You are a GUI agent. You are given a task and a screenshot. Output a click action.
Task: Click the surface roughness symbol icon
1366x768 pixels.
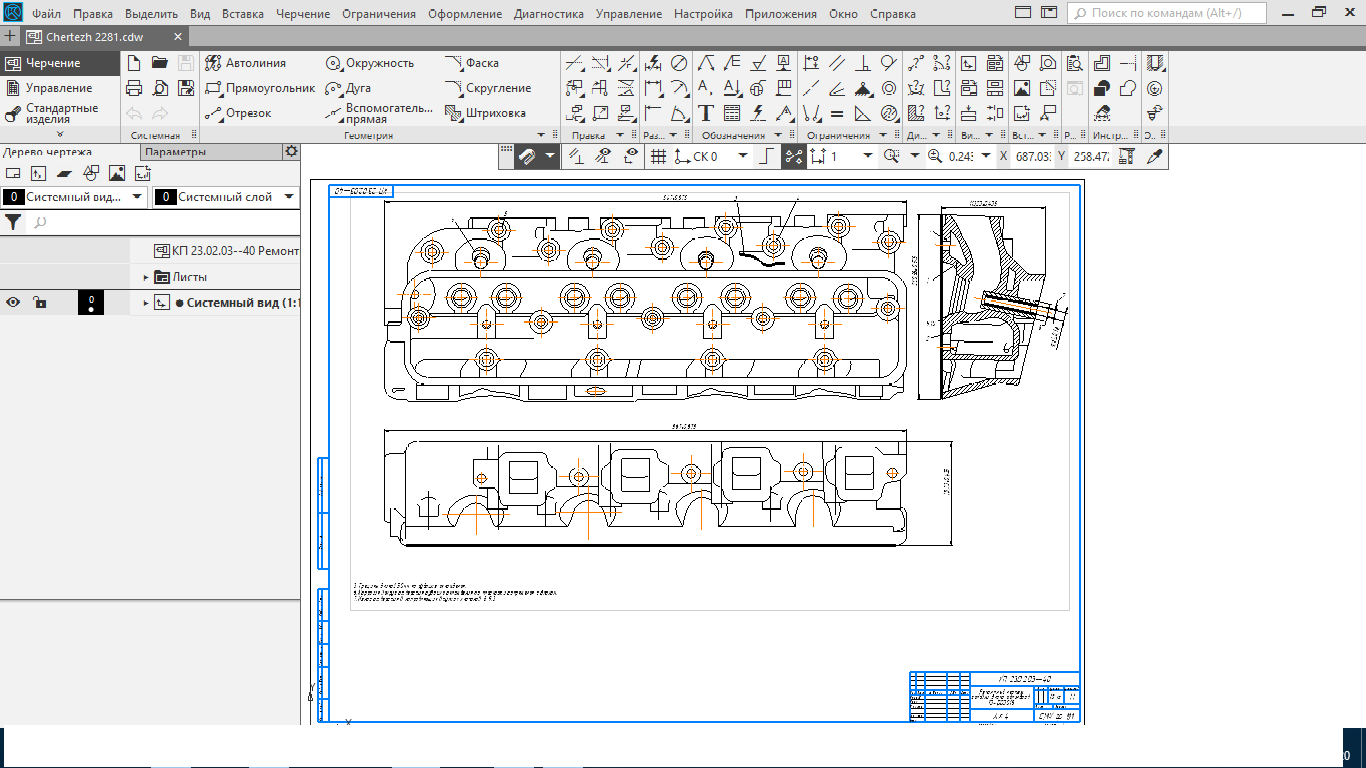758,63
